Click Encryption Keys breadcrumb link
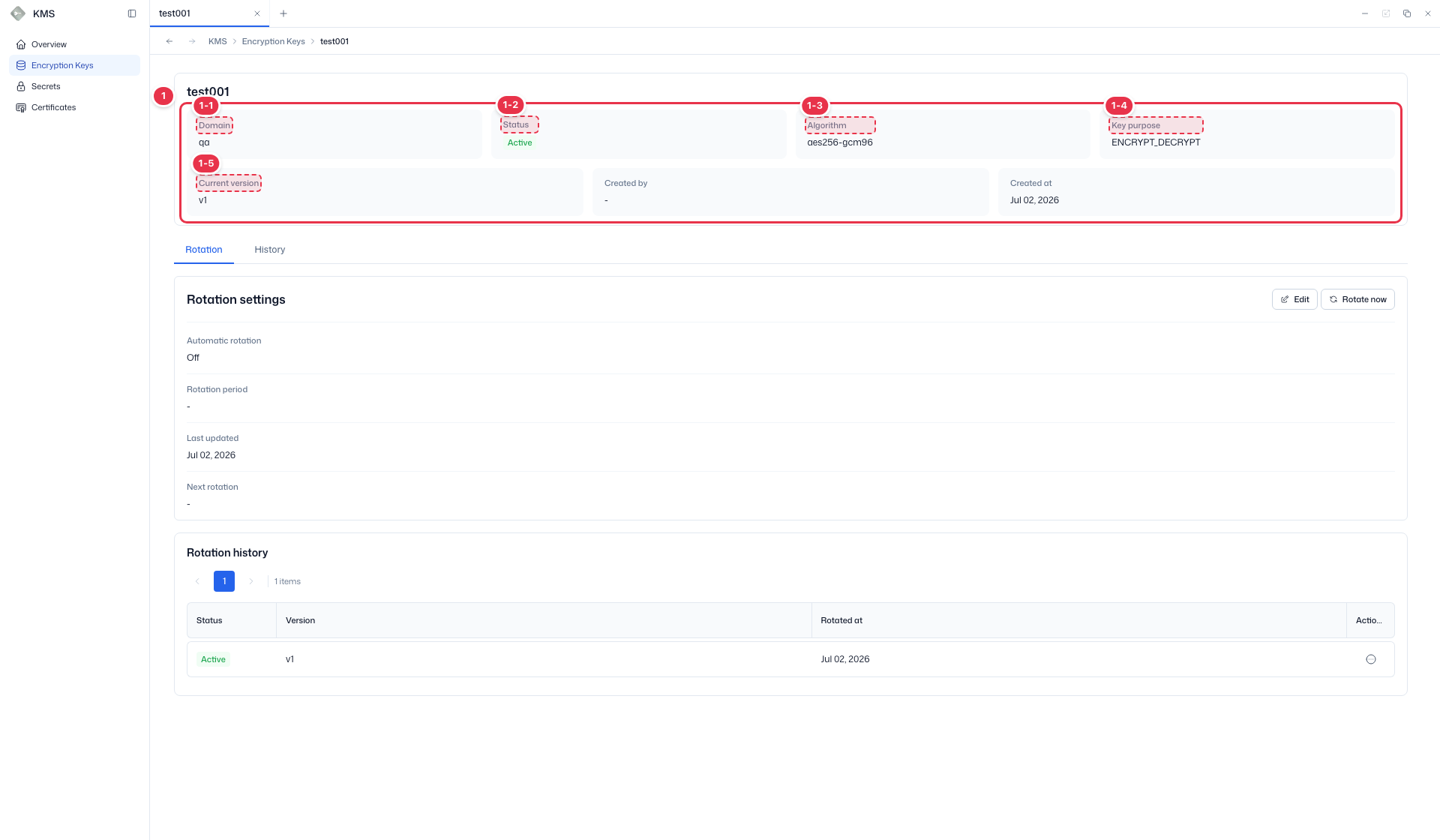Image resolution: width=1440 pixels, height=840 pixels. coord(273,41)
